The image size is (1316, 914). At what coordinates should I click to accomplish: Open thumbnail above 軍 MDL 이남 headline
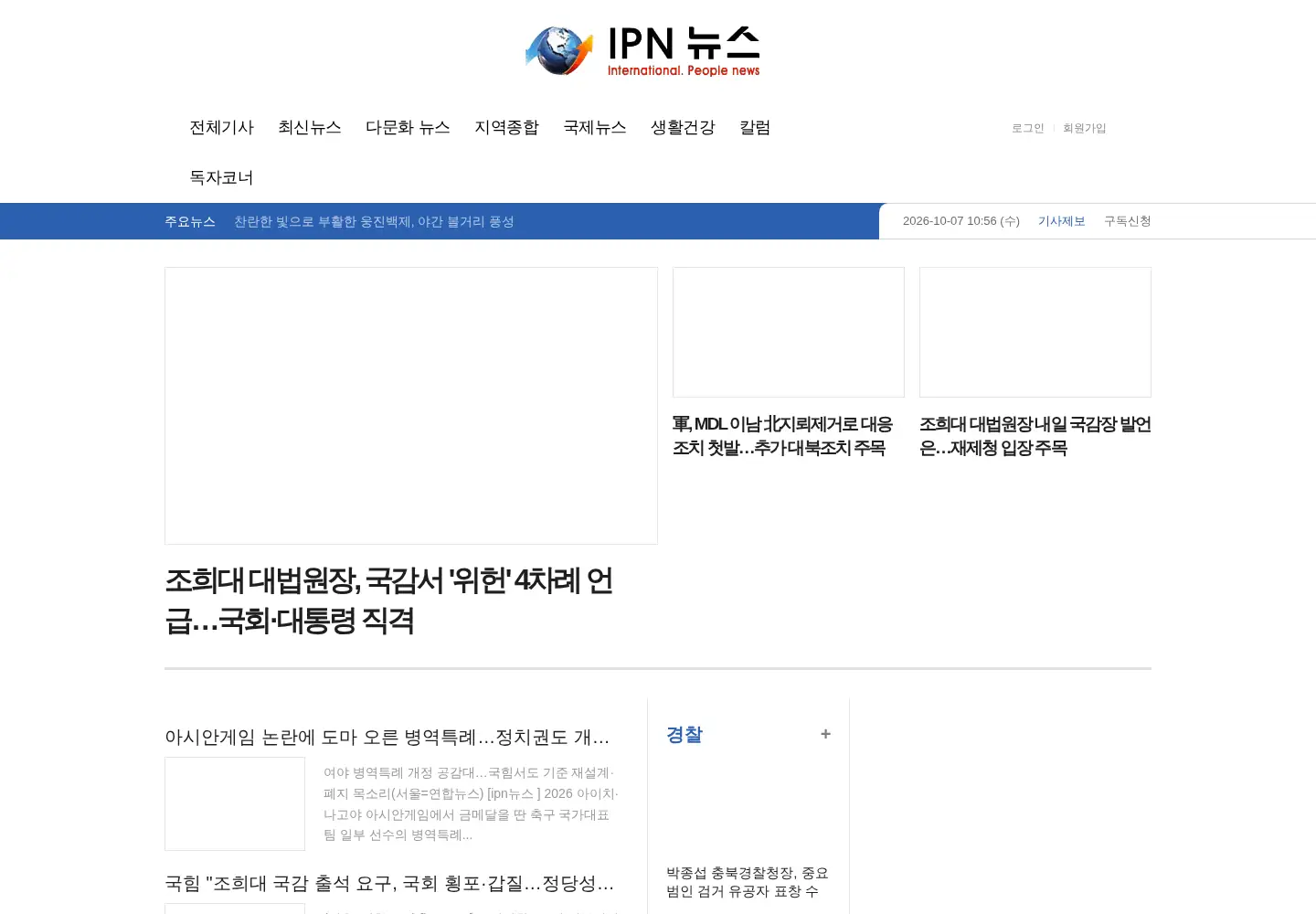point(789,332)
